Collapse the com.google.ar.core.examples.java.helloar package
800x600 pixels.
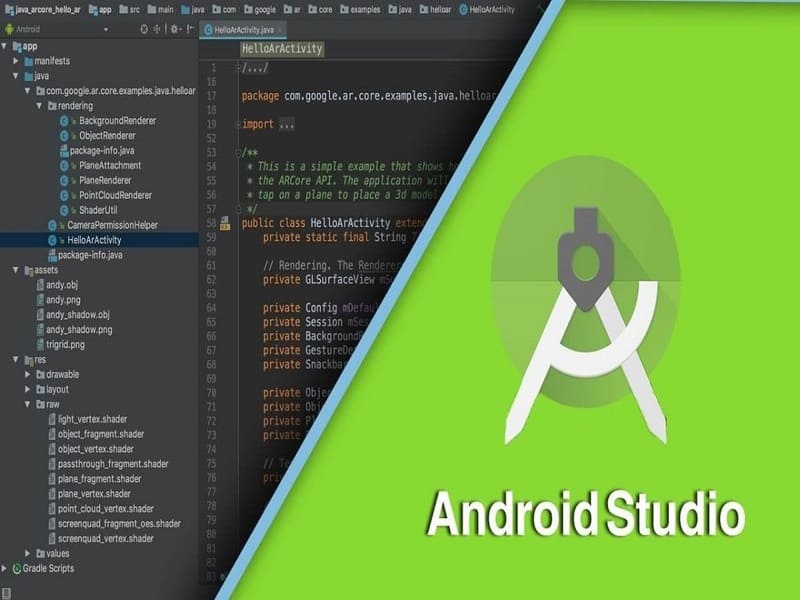(28, 91)
